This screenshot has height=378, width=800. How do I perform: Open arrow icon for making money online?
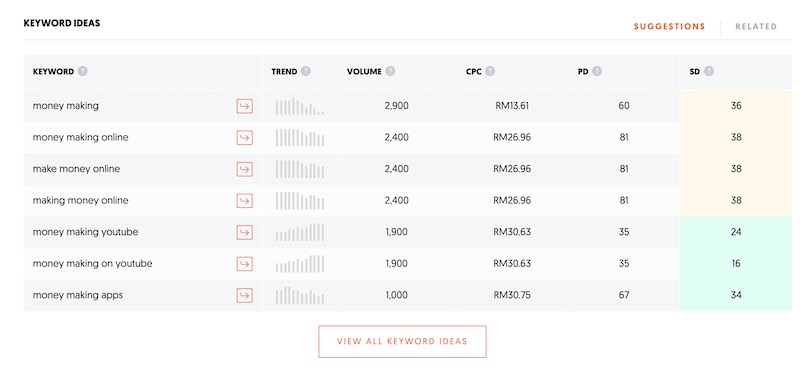tap(244, 201)
